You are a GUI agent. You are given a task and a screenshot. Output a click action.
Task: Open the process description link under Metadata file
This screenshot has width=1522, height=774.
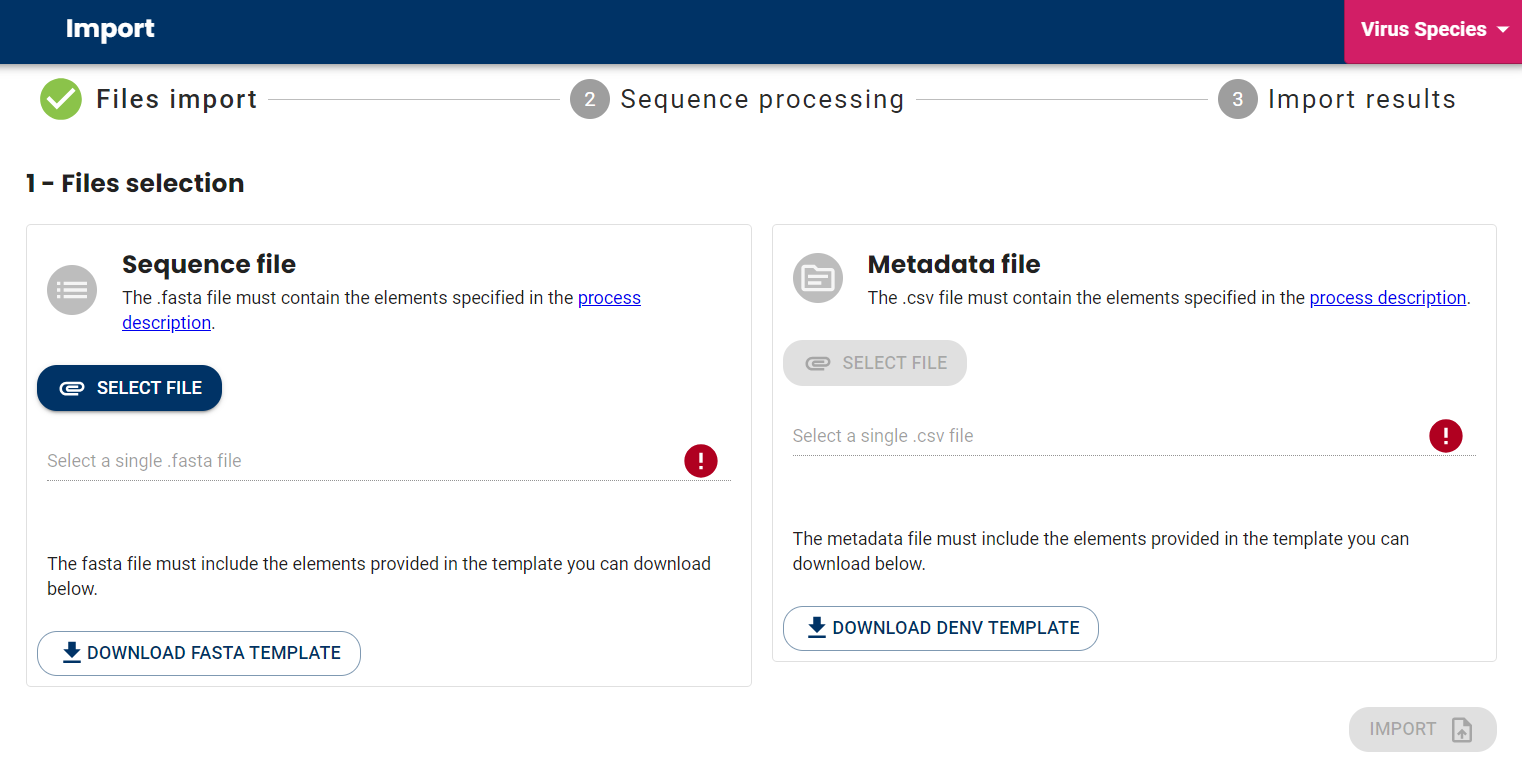coord(1388,297)
